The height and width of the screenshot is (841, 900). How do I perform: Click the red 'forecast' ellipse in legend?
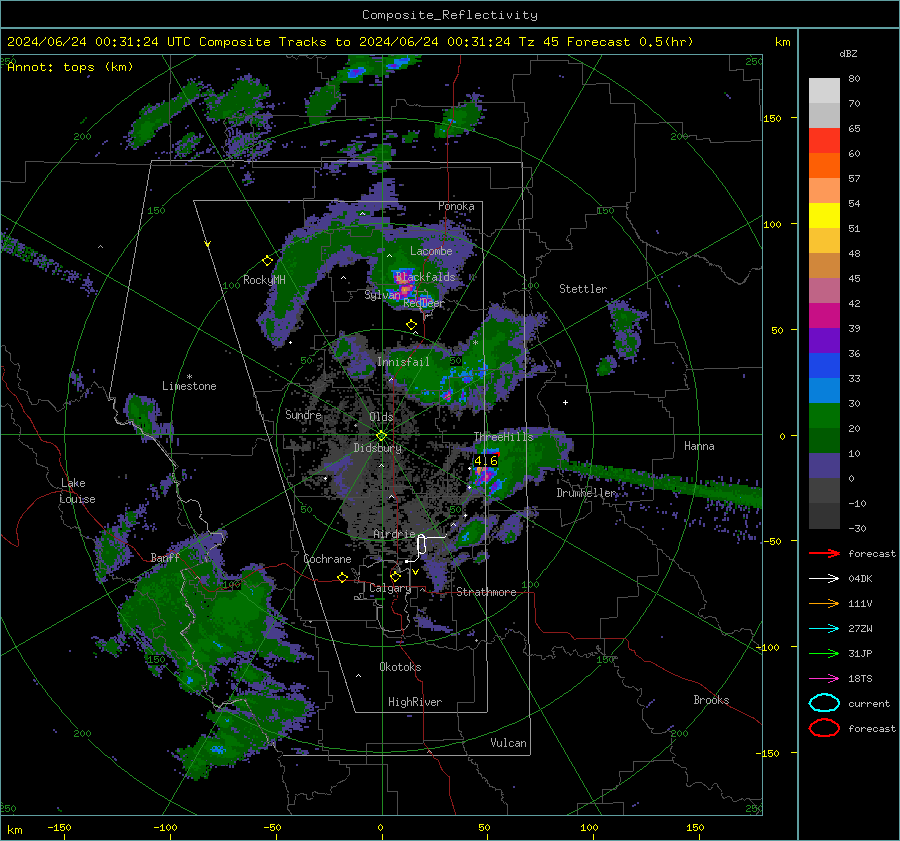[x=824, y=728]
